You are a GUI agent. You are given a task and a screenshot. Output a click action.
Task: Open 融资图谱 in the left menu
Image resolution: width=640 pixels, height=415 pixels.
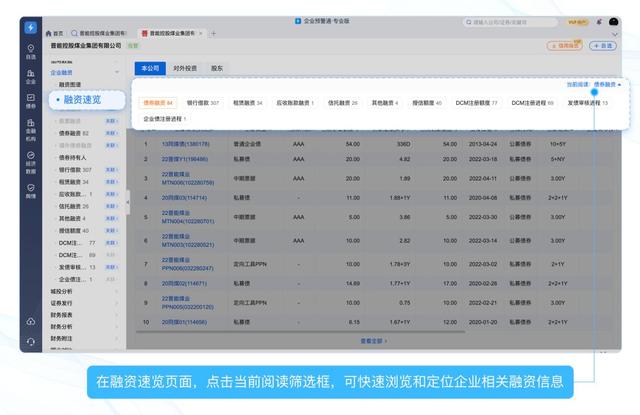[70, 84]
